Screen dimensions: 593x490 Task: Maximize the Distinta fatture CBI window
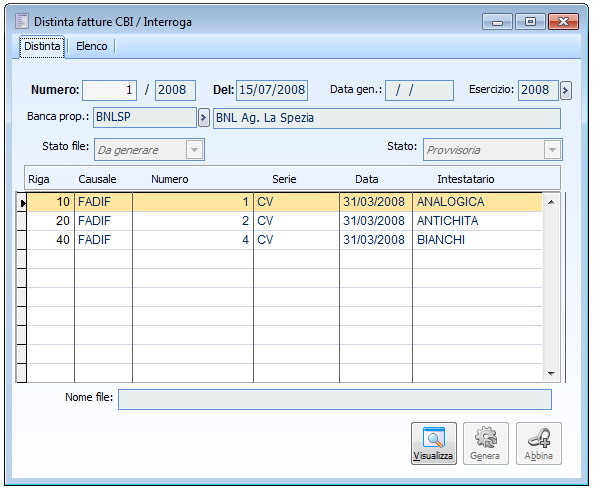(530, 22)
